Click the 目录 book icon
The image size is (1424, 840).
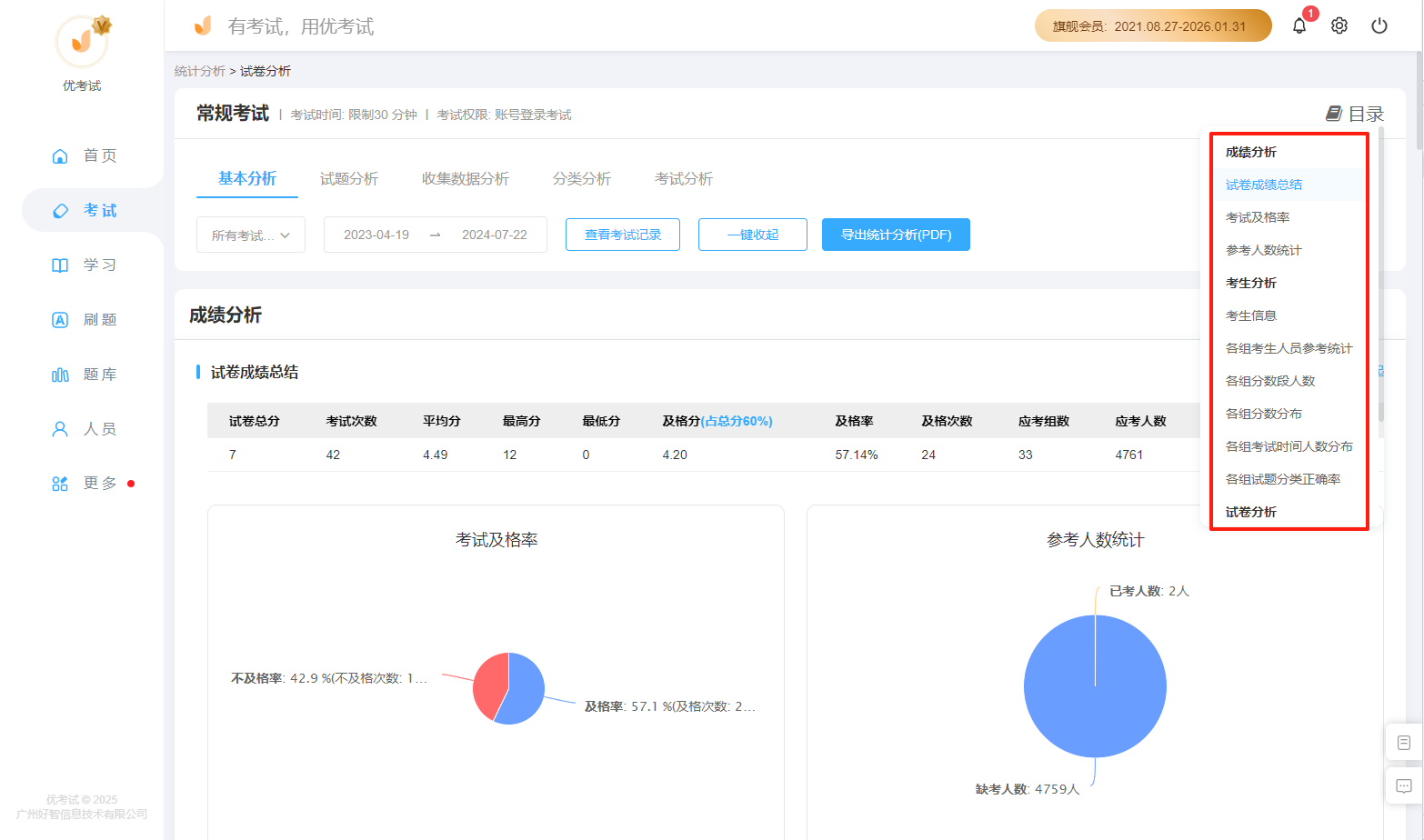click(x=1334, y=114)
